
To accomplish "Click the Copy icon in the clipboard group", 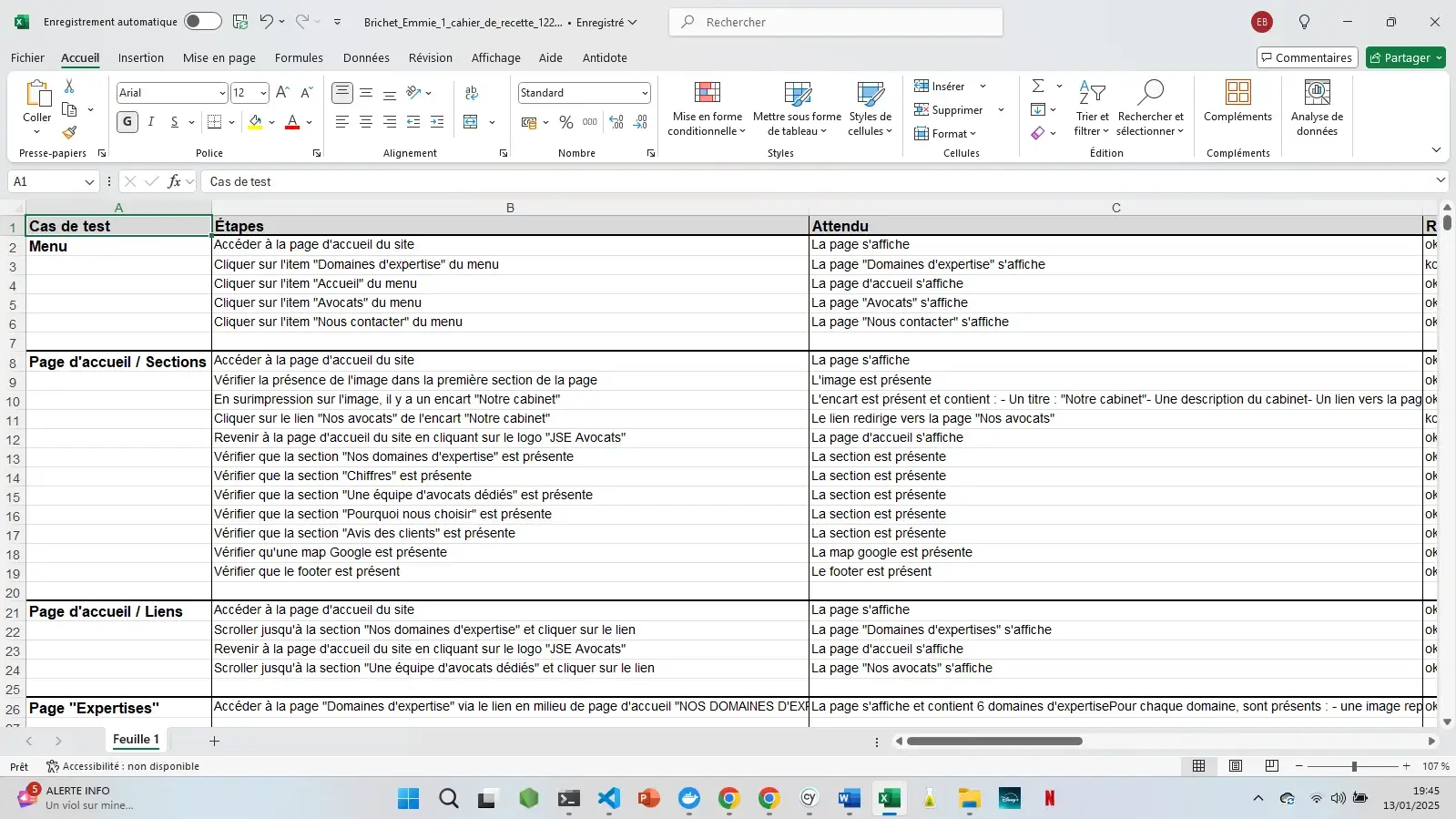I will tap(69, 109).
